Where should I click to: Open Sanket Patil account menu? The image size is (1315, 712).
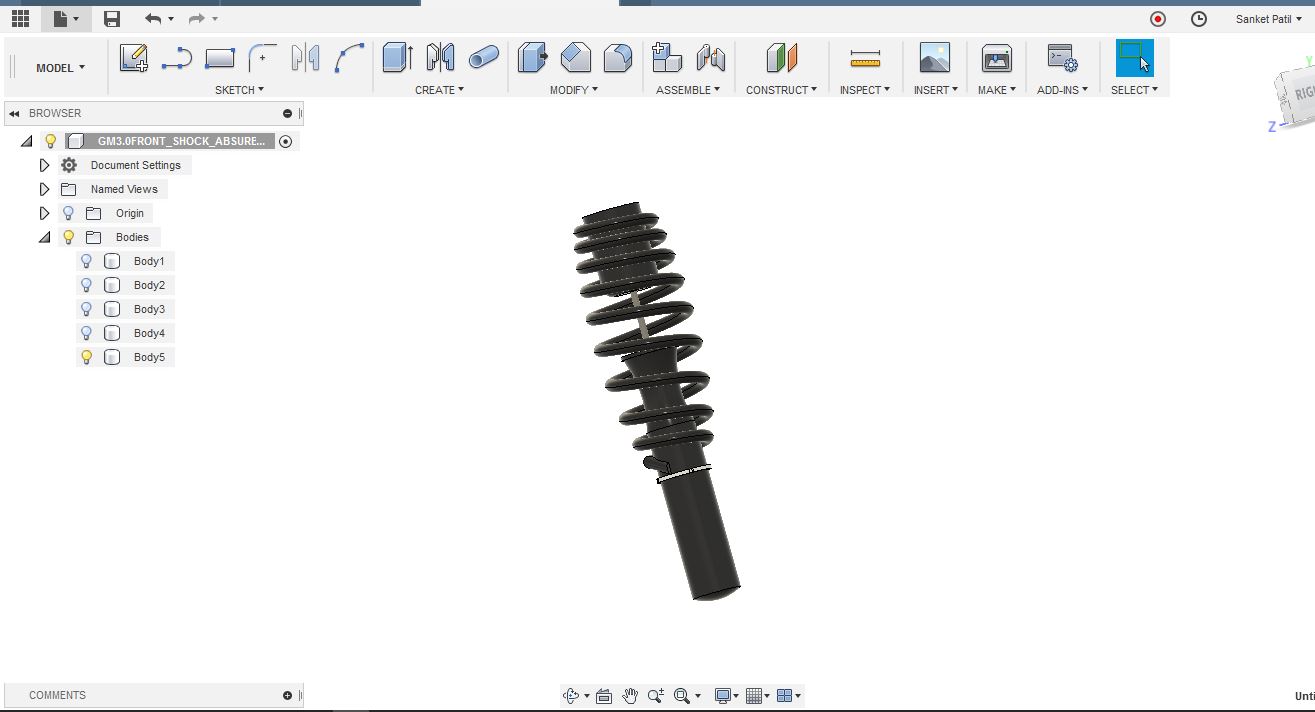pyautogui.click(x=1269, y=19)
